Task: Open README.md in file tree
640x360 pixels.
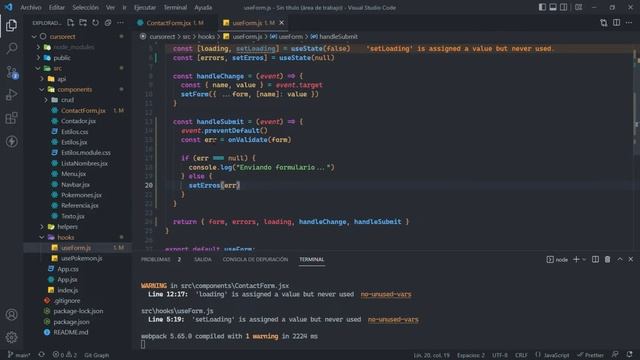Action: coord(71,332)
